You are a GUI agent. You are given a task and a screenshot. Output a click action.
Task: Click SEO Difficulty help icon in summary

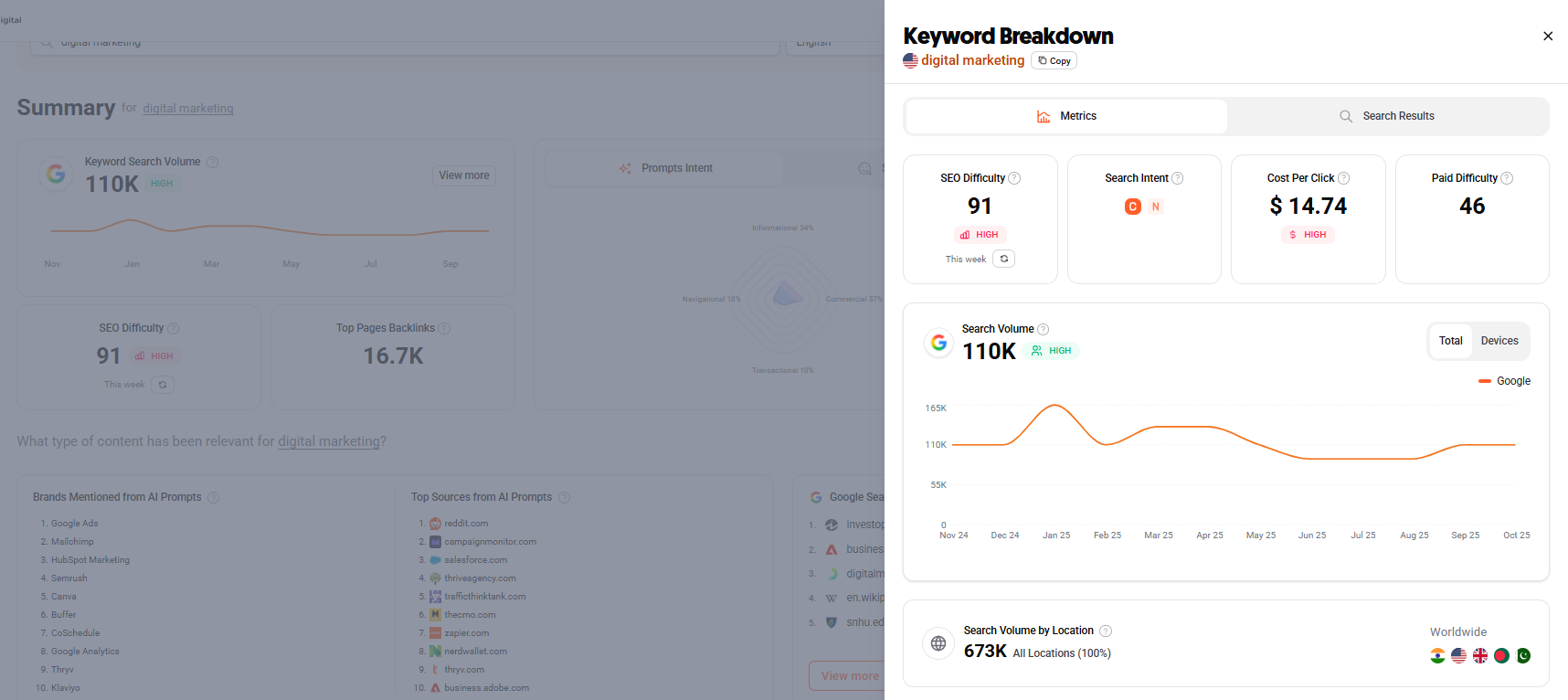(173, 328)
